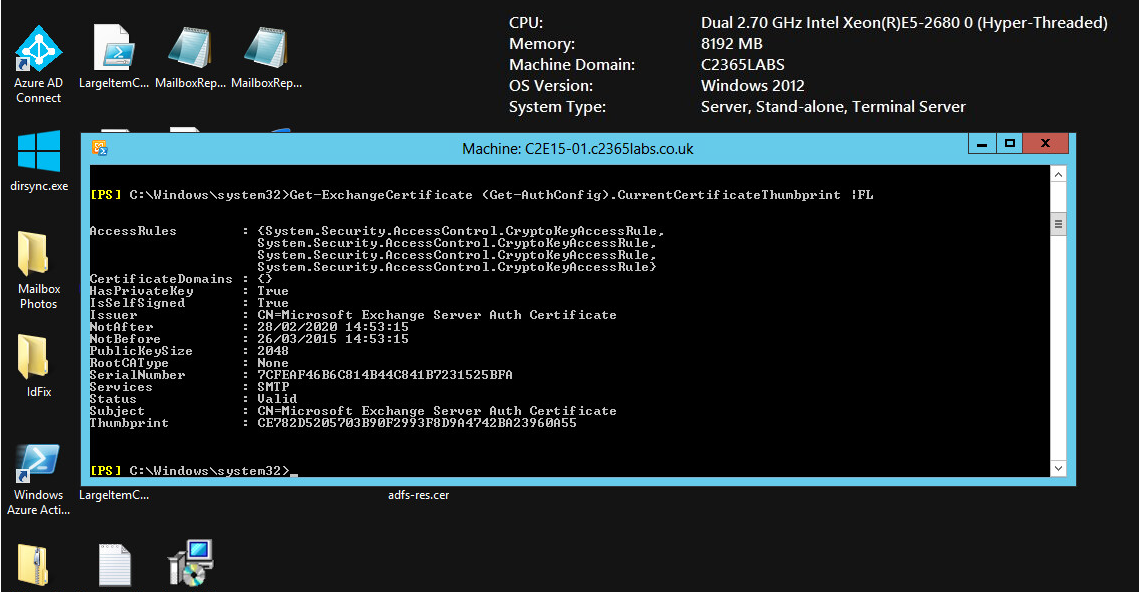Minimize the Exchange shell window

point(981,143)
